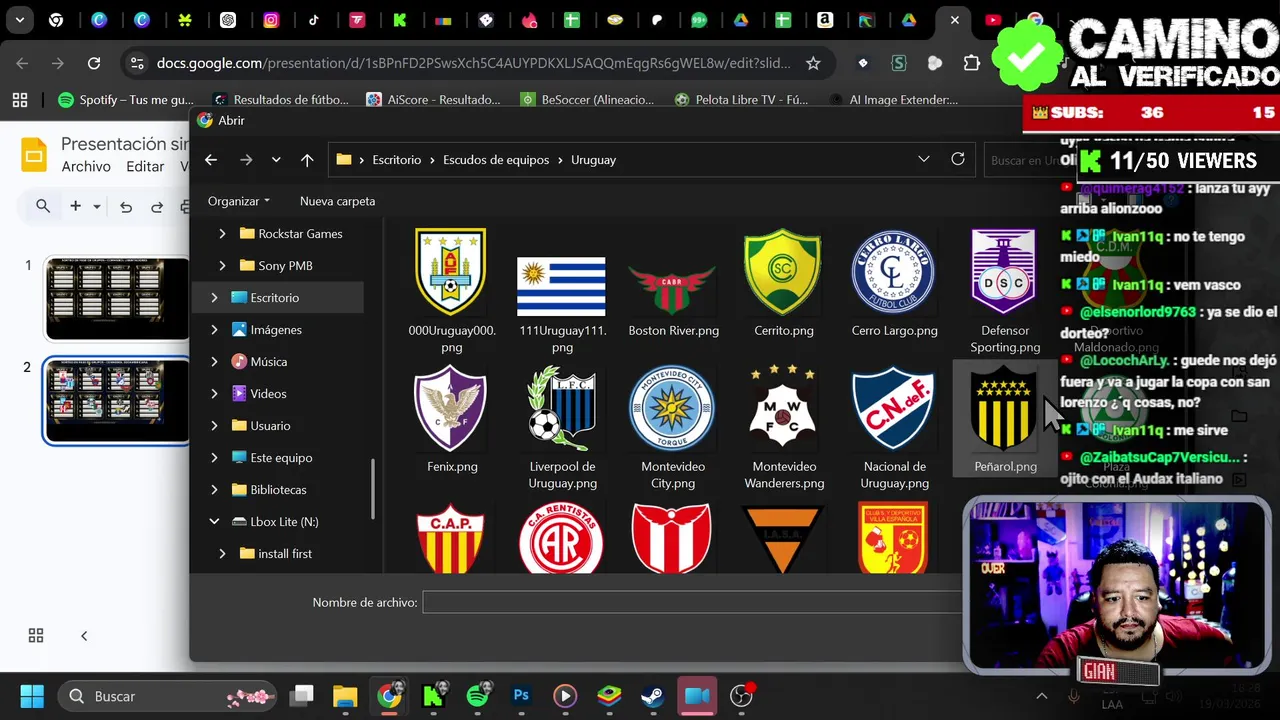1280x720 pixels.
Task: Select the Peñarol.png file
Action: (1005, 418)
